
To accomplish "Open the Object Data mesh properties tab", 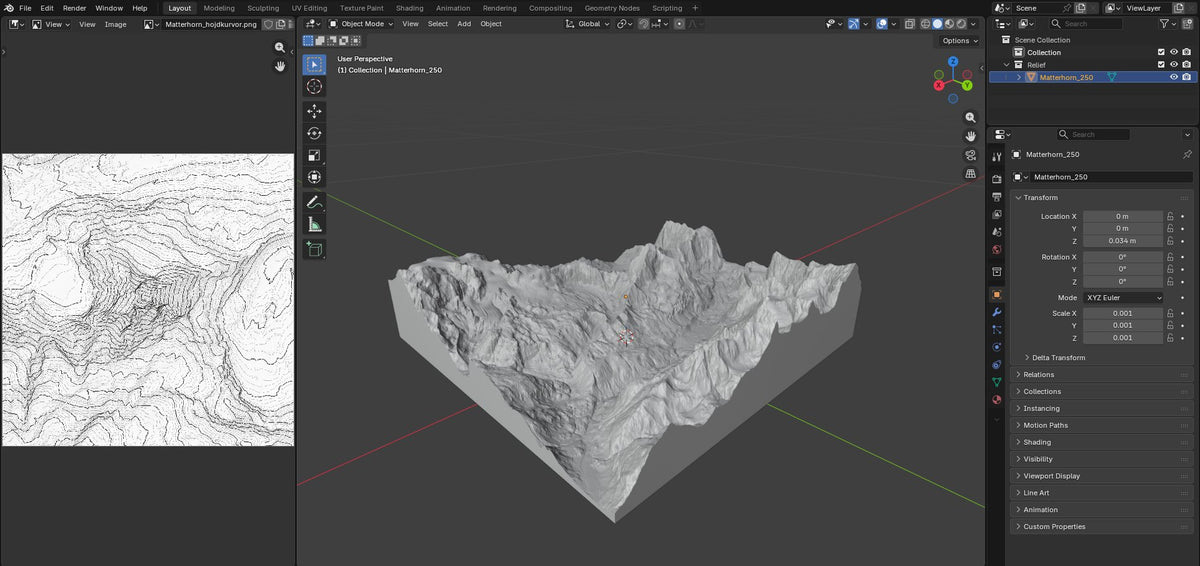I will 996,382.
